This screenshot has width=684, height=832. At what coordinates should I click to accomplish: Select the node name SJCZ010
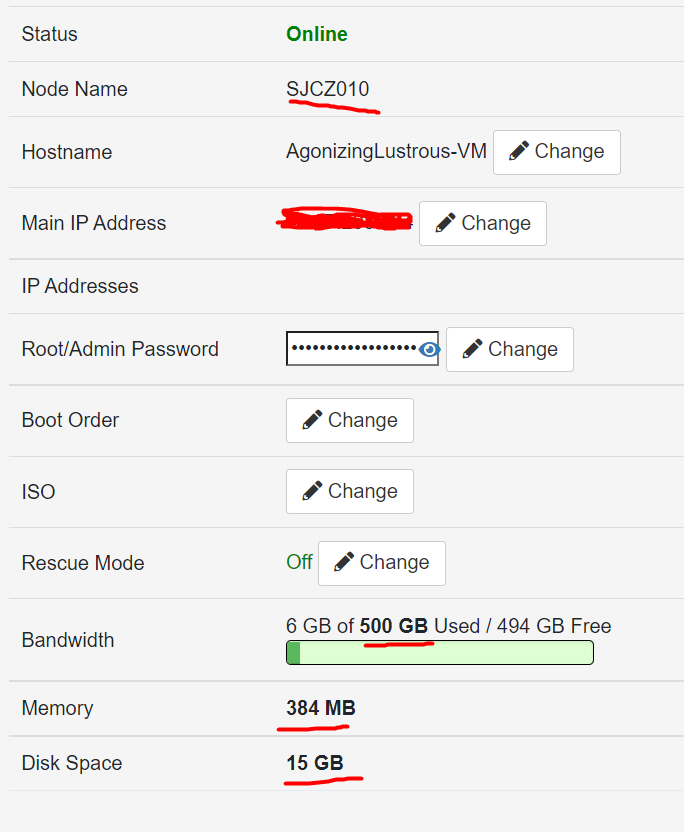tap(327, 89)
